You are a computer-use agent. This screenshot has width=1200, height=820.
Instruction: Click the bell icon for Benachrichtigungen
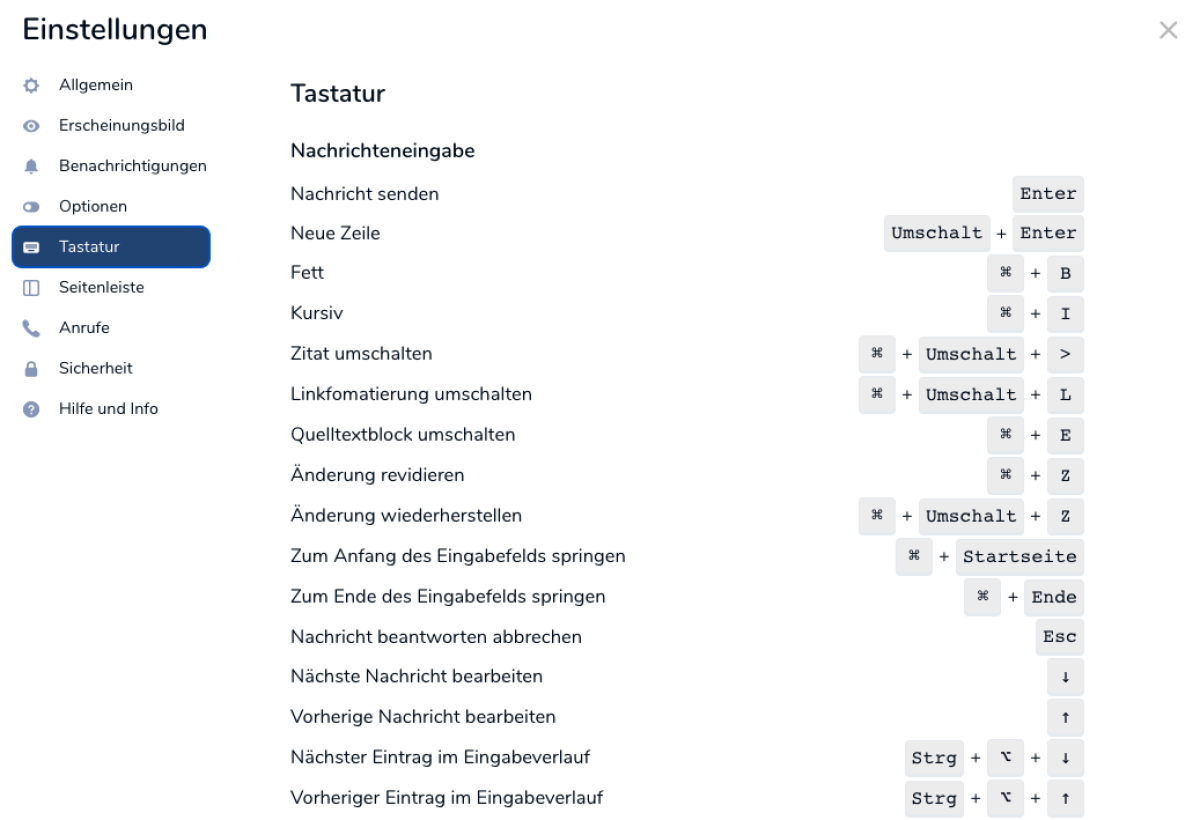(x=31, y=167)
